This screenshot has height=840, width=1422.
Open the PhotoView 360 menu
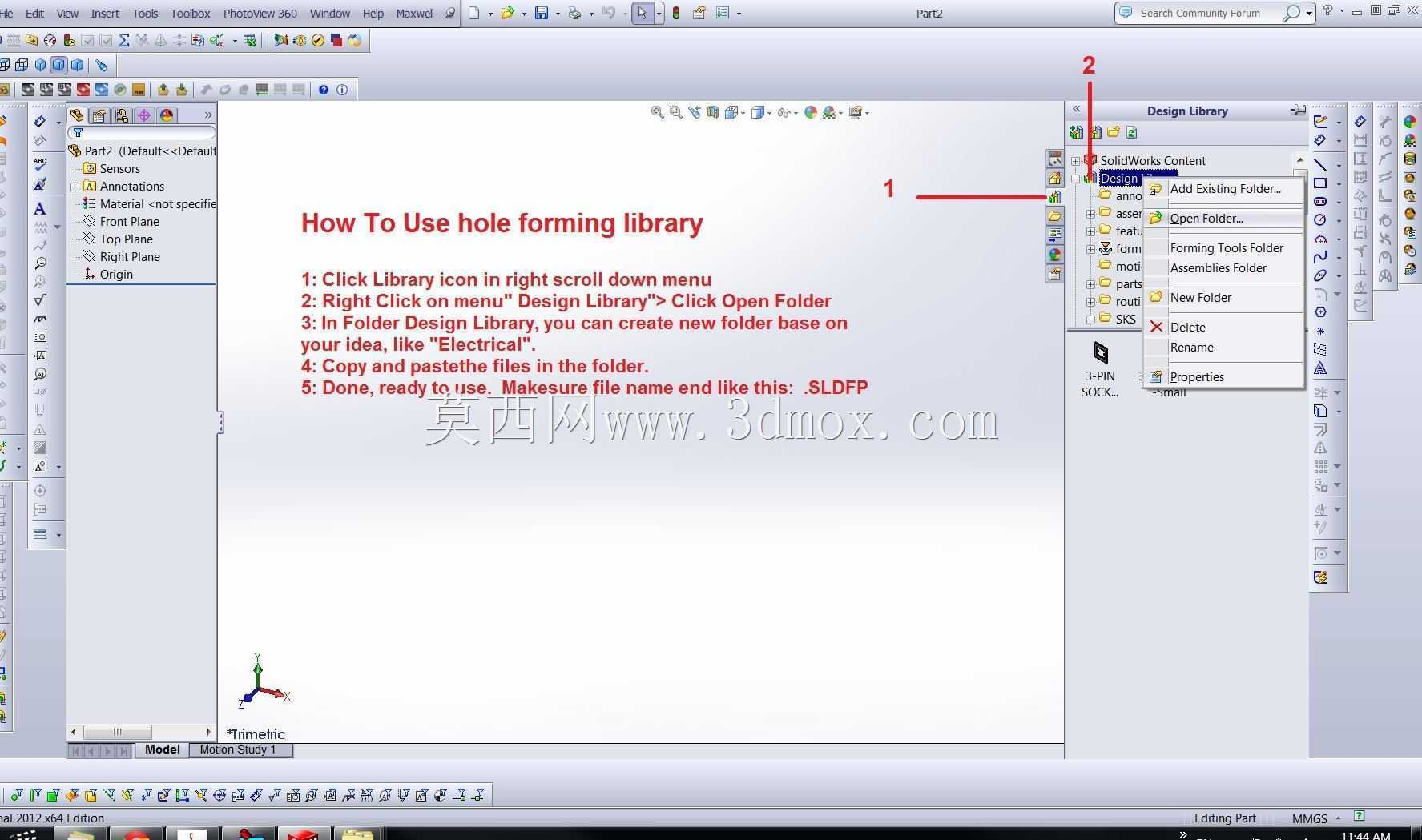click(x=260, y=13)
